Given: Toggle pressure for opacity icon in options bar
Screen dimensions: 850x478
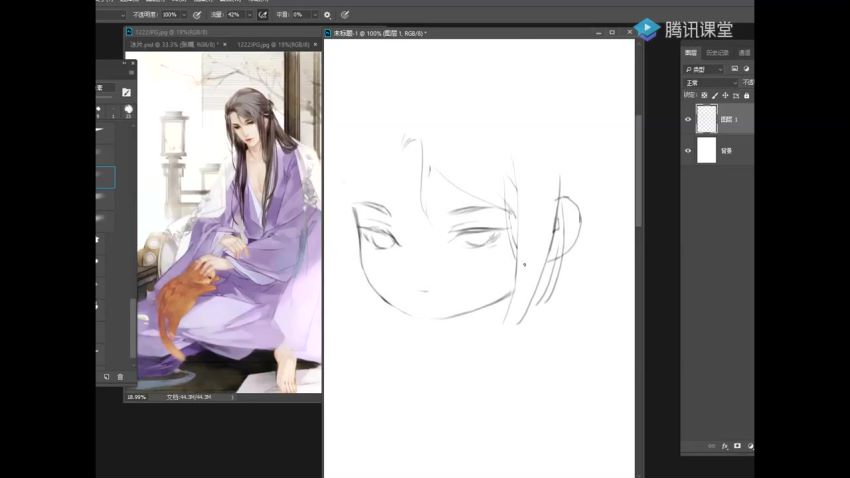Looking at the screenshot, I should point(197,15).
